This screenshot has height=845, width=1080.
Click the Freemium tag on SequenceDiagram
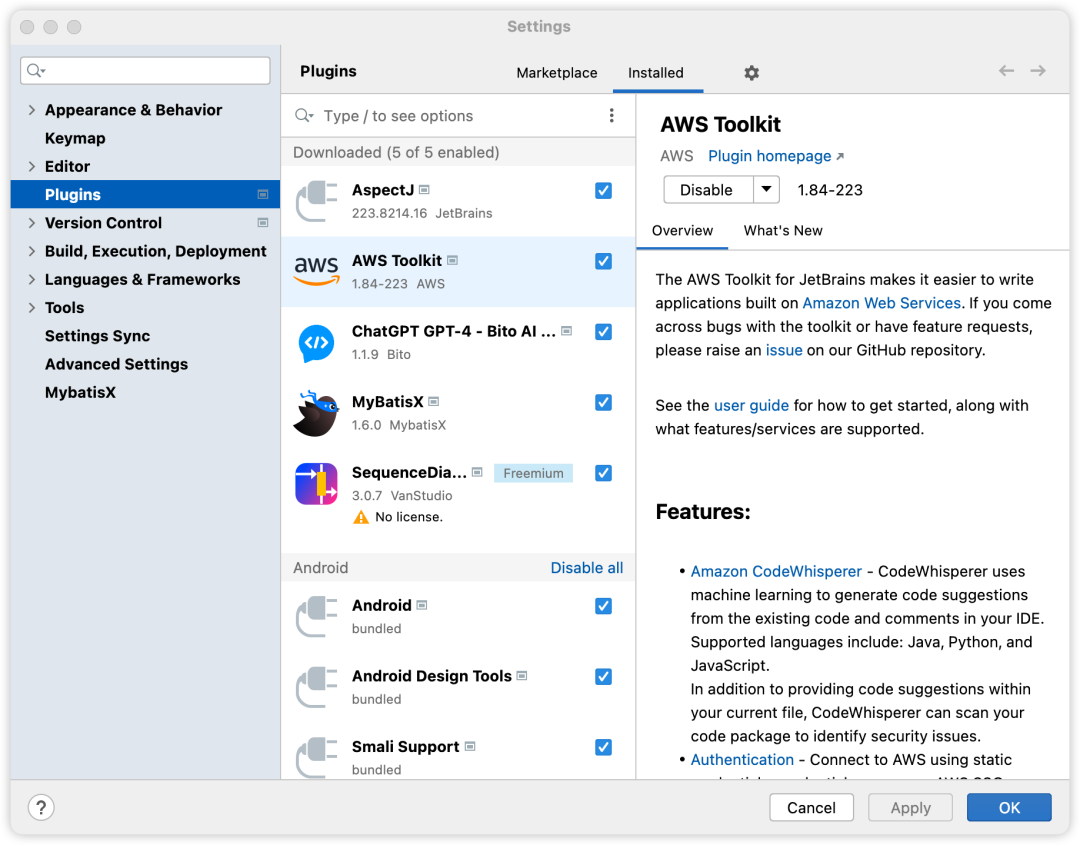[533, 473]
